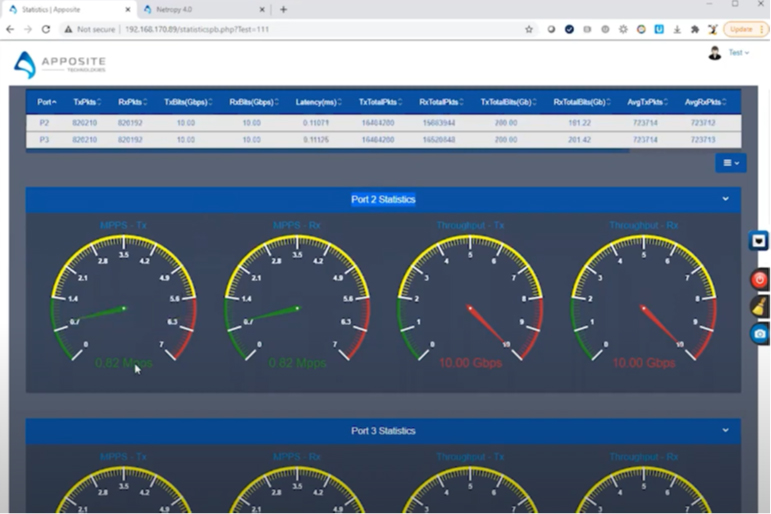Screen dimensions: 771x514
Task: Click the Apposite Technologies logo
Action: click(x=59, y=64)
